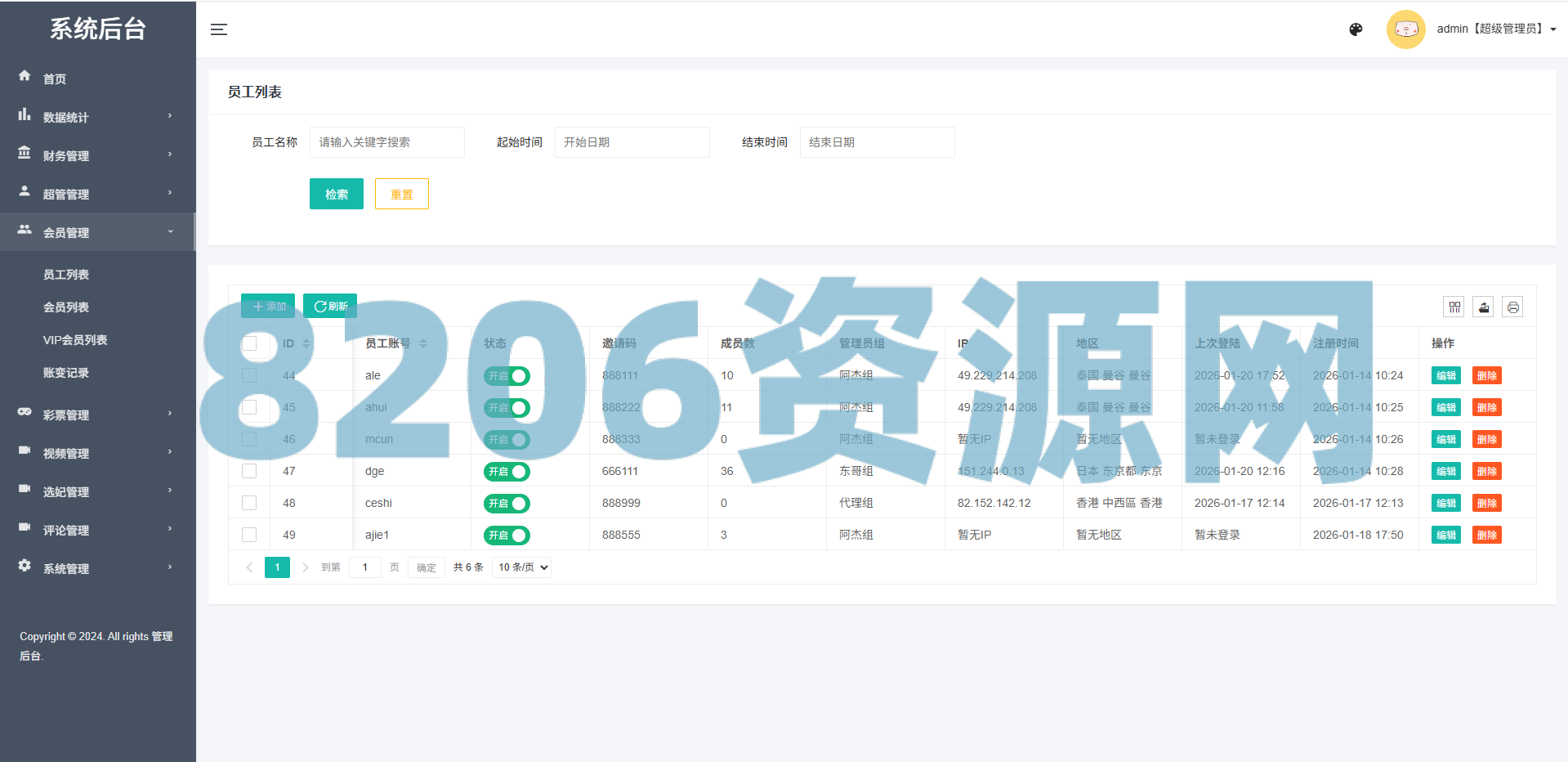Toggle status switch for ajie1
This screenshot has width=1568, height=762.
[507, 536]
